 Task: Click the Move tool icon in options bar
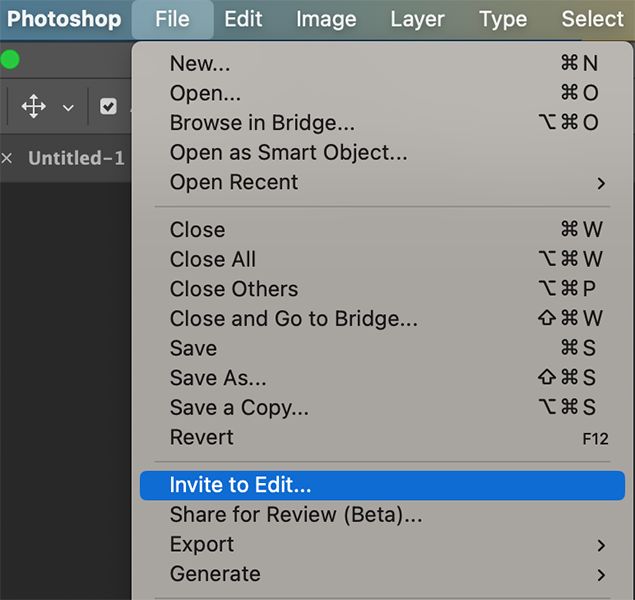point(34,106)
